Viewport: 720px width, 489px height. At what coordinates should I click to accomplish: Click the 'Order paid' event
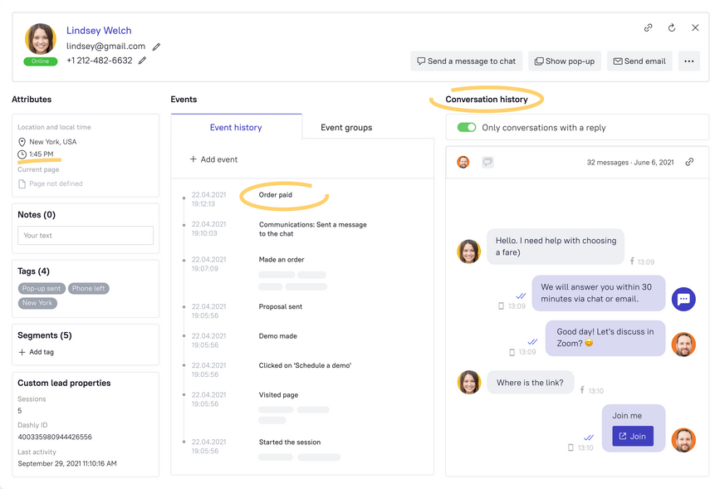click(x=276, y=195)
